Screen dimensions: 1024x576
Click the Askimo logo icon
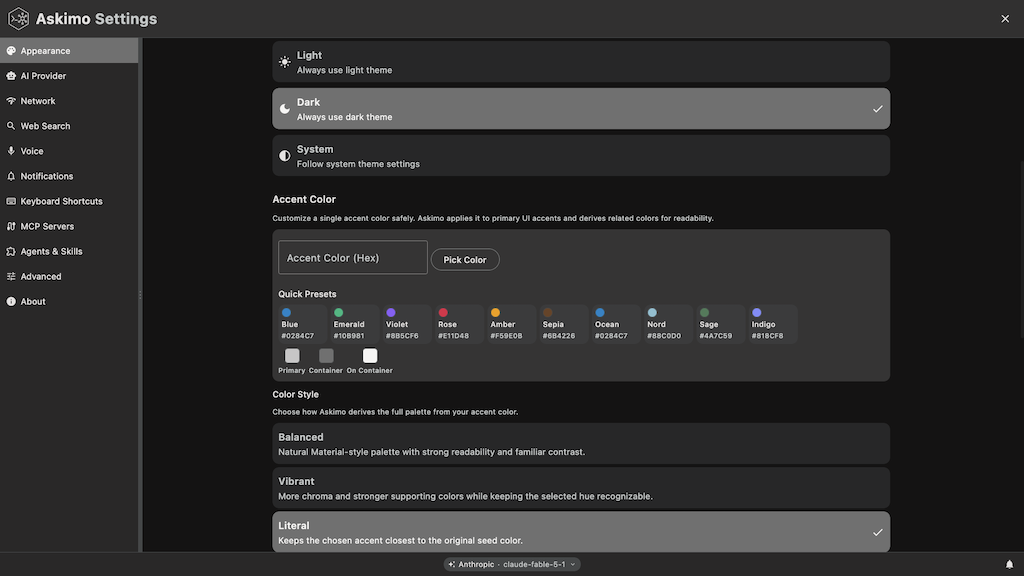(x=18, y=18)
